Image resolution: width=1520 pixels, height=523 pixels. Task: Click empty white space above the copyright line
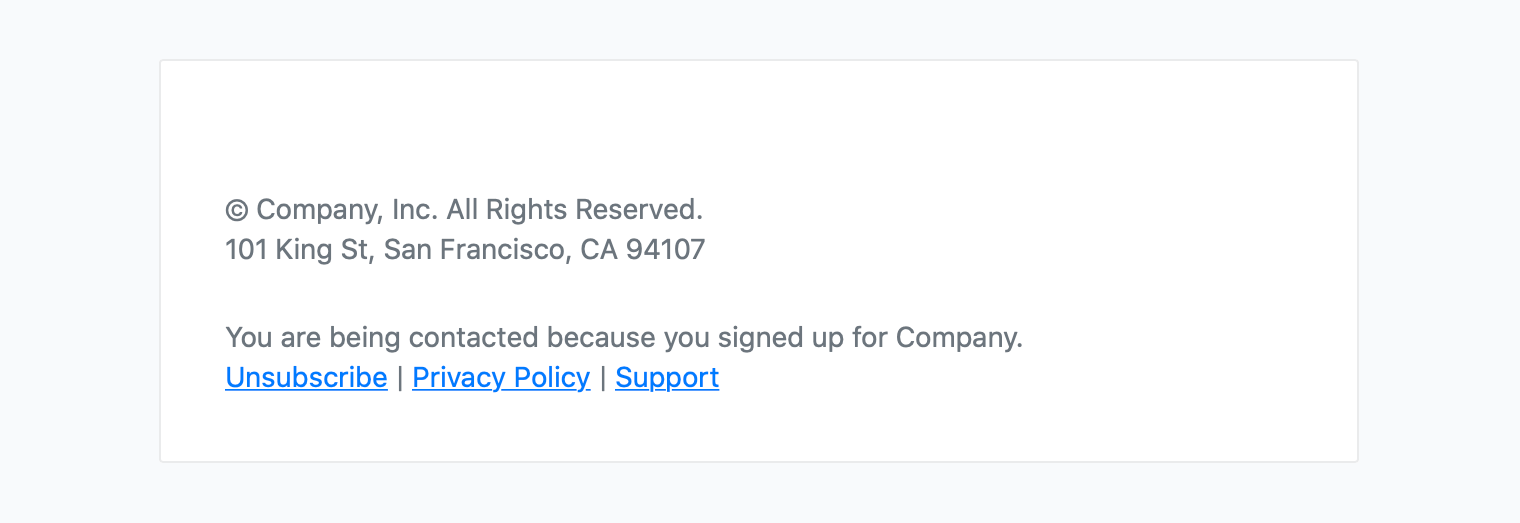coord(700,130)
